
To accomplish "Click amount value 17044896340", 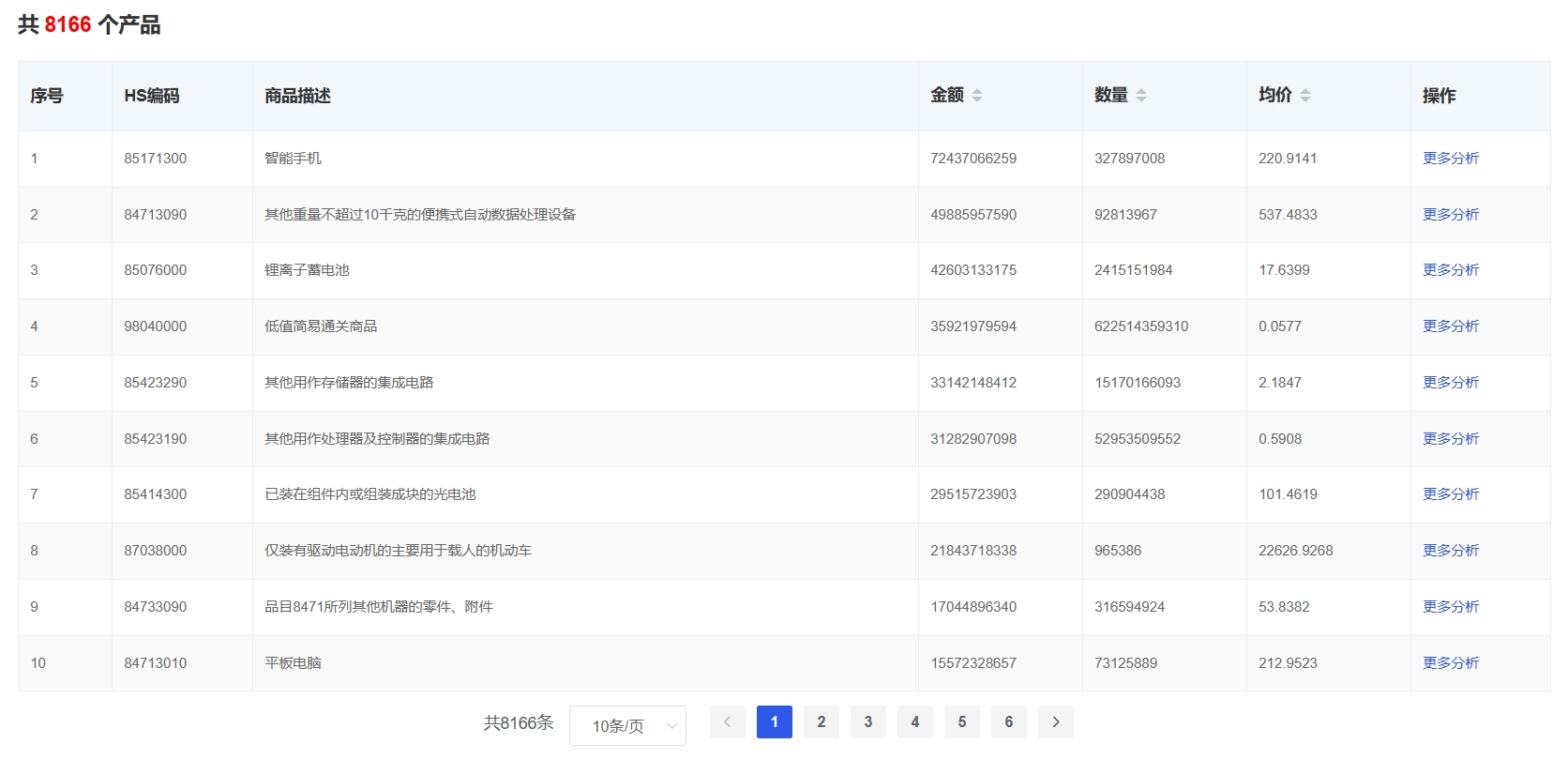I will coord(973,607).
